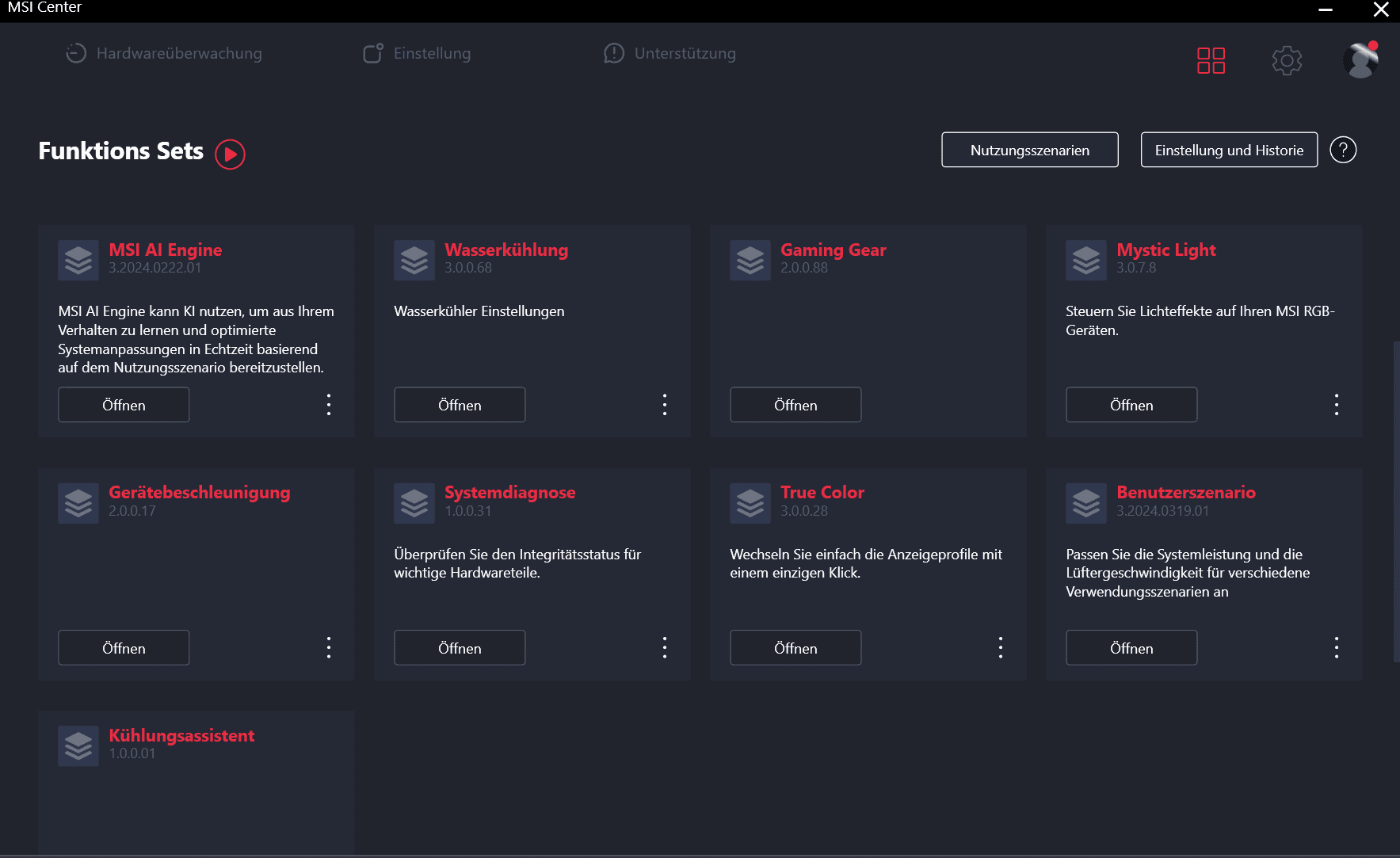Click the user profile avatar
This screenshot has height=858, width=1400.
pyautogui.click(x=1360, y=60)
